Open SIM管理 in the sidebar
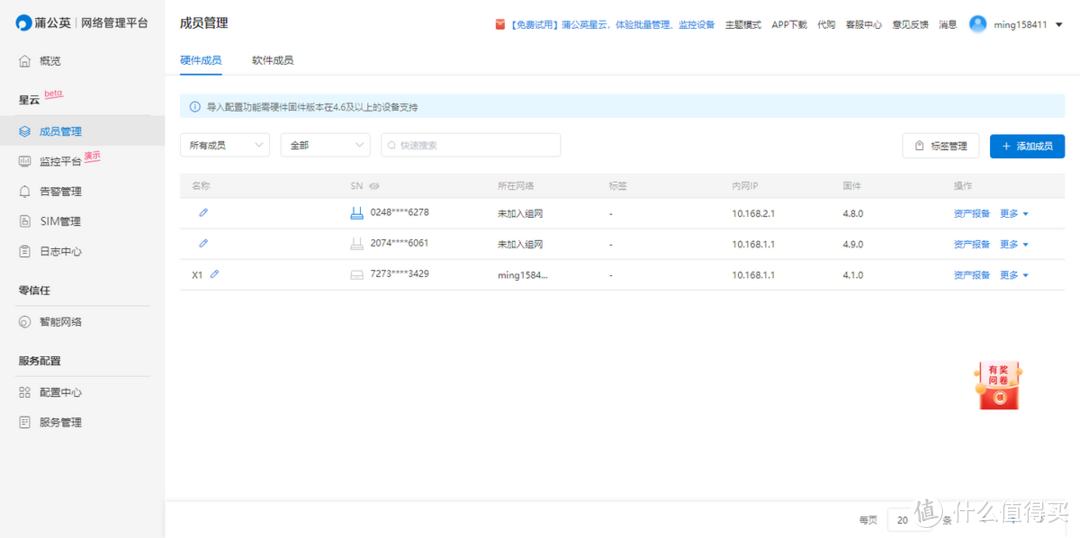The image size is (1080, 538). [60, 221]
